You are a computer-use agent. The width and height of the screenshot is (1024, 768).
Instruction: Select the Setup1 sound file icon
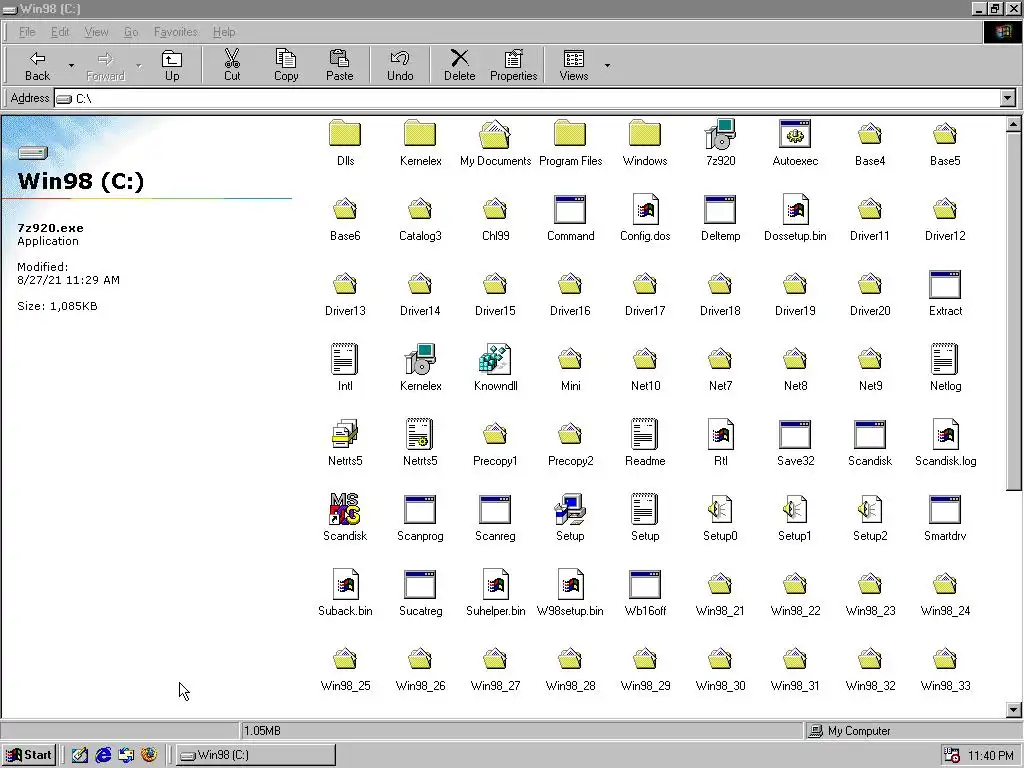[795, 509]
